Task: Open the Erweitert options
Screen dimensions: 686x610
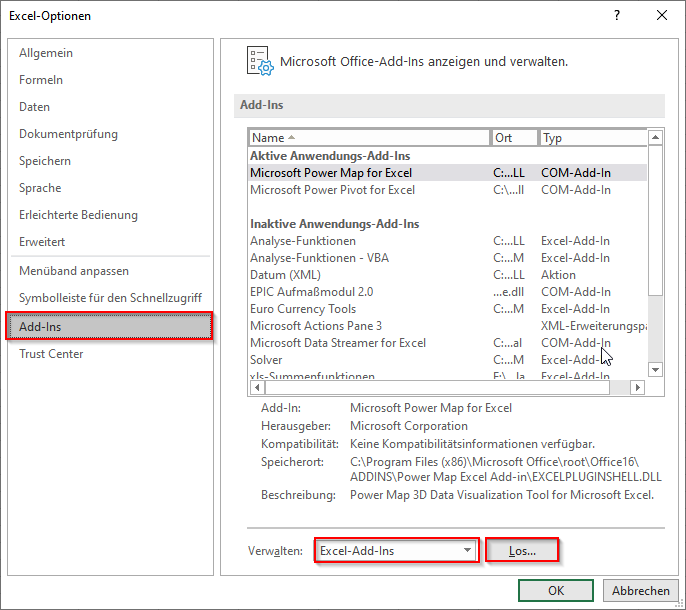Action: coord(110,242)
